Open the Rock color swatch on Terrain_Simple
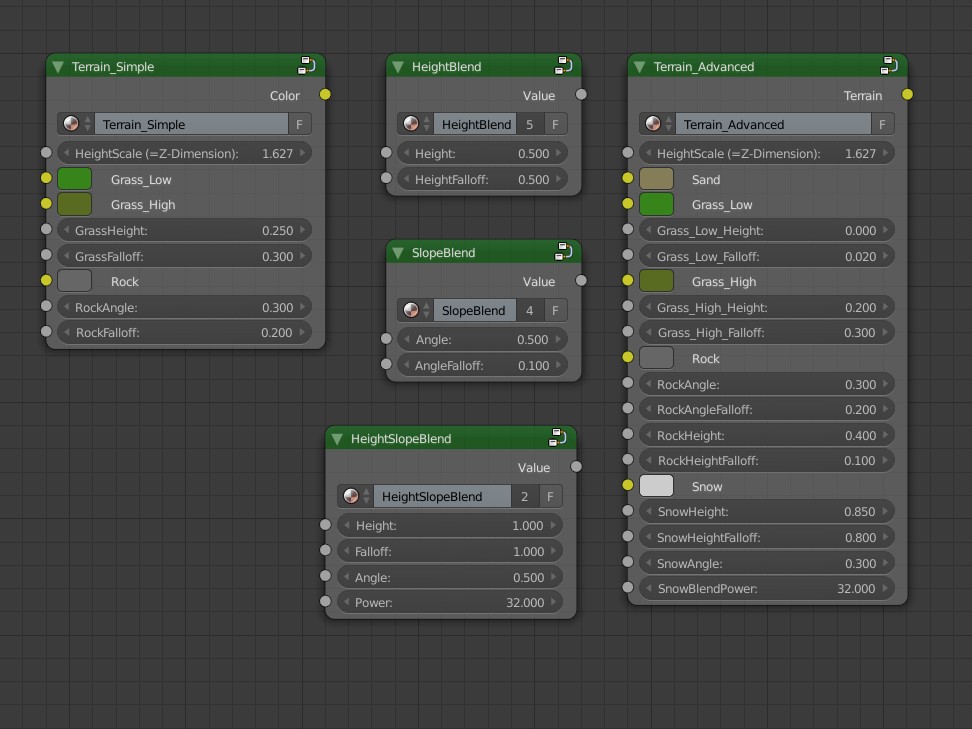The width and height of the screenshot is (972, 729). click(74, 281)
